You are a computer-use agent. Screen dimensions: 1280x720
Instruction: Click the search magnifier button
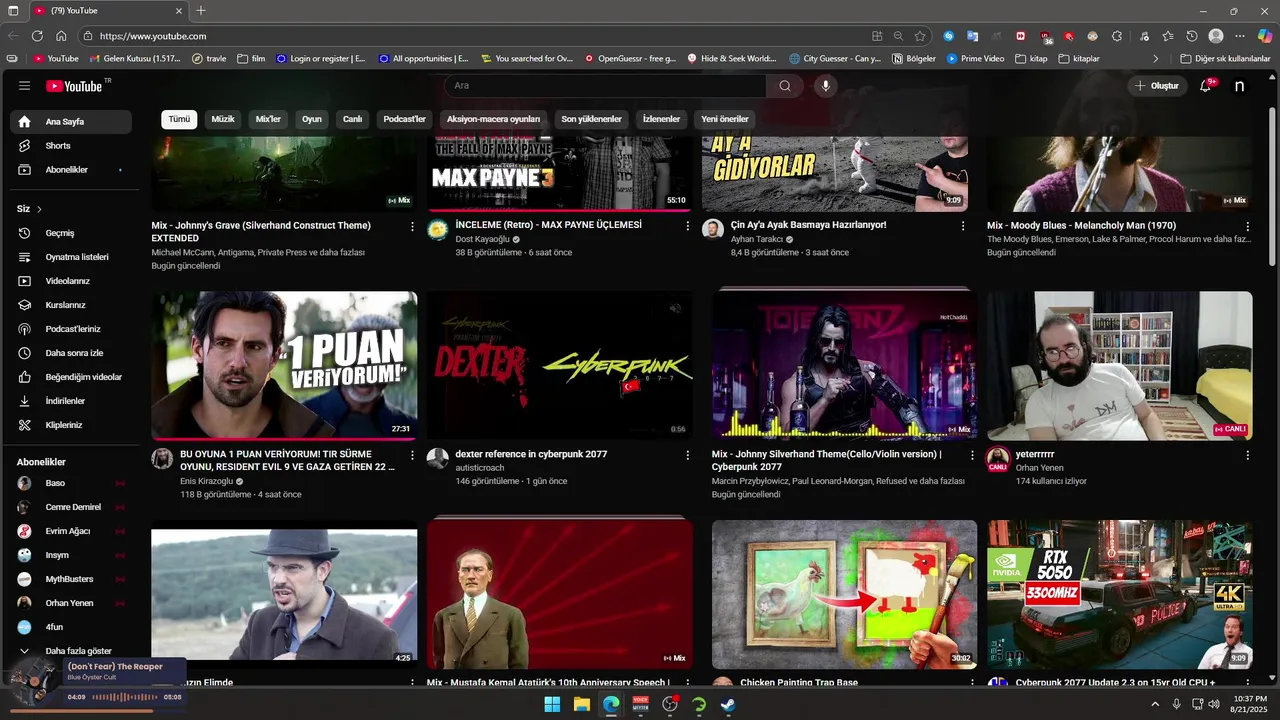[785, 86]
